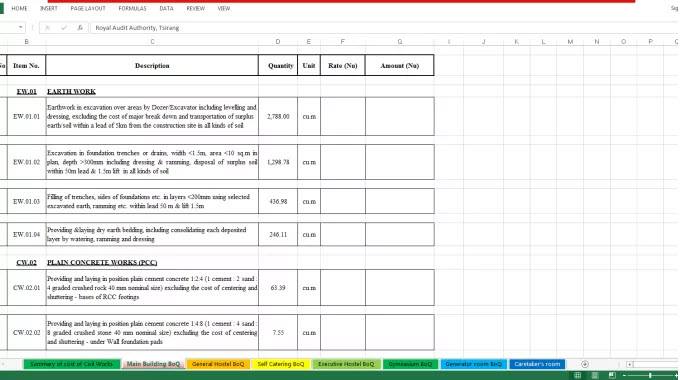Click the confirm entry checkmark icon
Screen dimensions: 680x380
pyautogui.click(x=64, y=28)
